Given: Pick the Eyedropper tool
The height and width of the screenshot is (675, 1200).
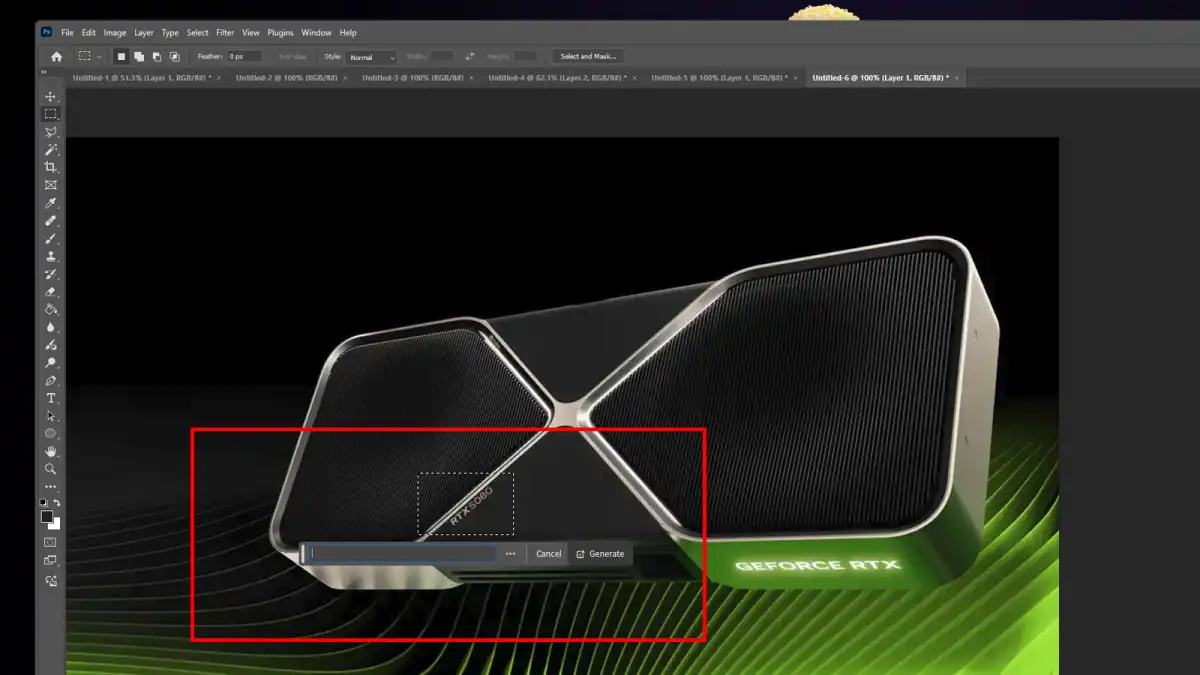Looking at the screenshot, I should (x=51, y=203).
